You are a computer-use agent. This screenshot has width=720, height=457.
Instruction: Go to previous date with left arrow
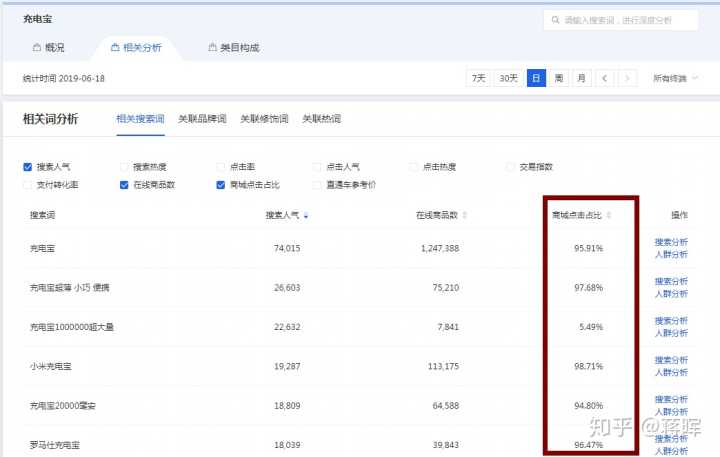(605, 78)
